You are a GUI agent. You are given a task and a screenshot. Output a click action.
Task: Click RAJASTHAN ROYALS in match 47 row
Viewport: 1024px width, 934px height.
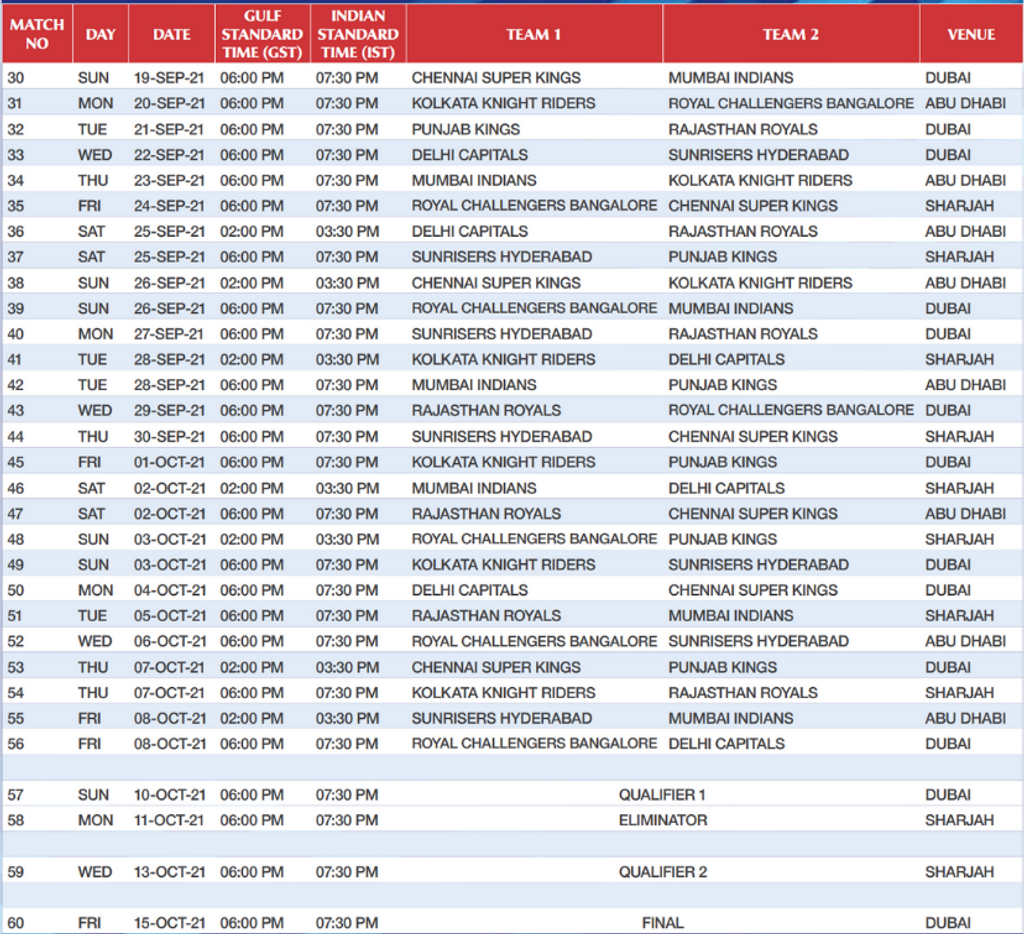coord(486,513)
